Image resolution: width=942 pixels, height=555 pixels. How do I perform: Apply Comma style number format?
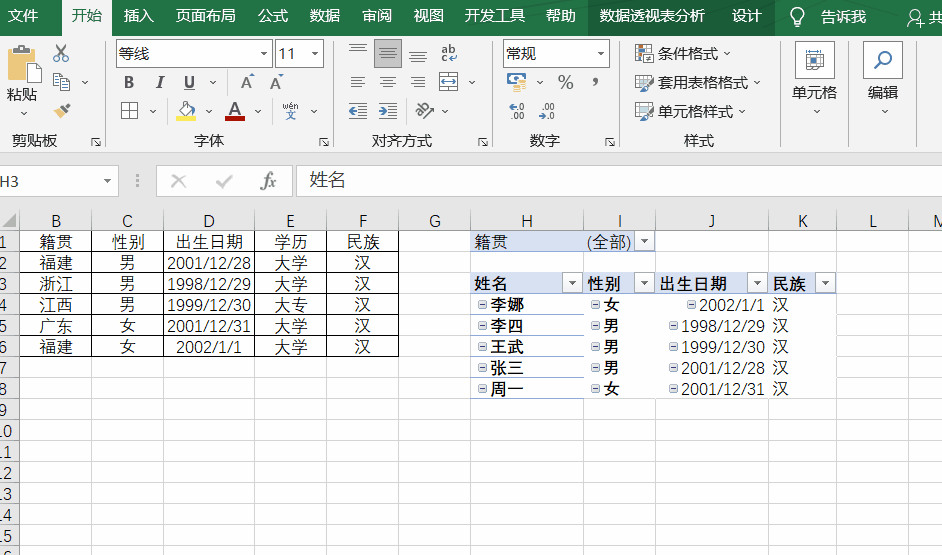point(595,82)
